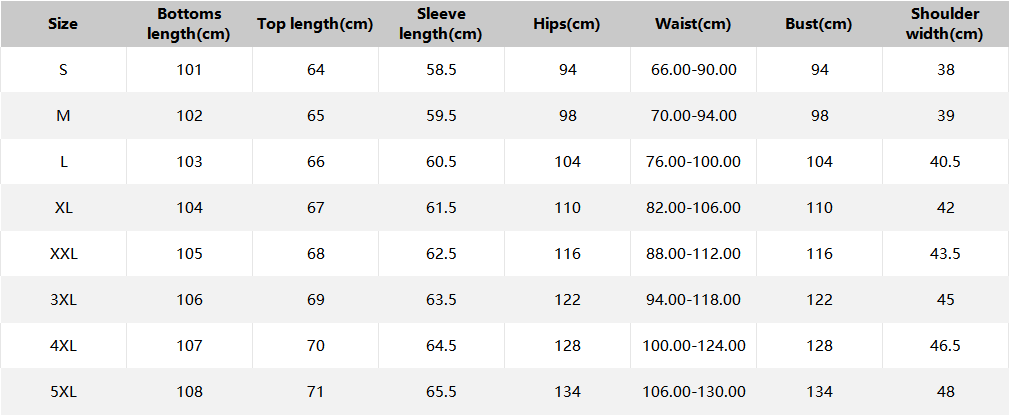Select the M size row label
Viewport: 1009px width, 416px height.
pos(63,116)
